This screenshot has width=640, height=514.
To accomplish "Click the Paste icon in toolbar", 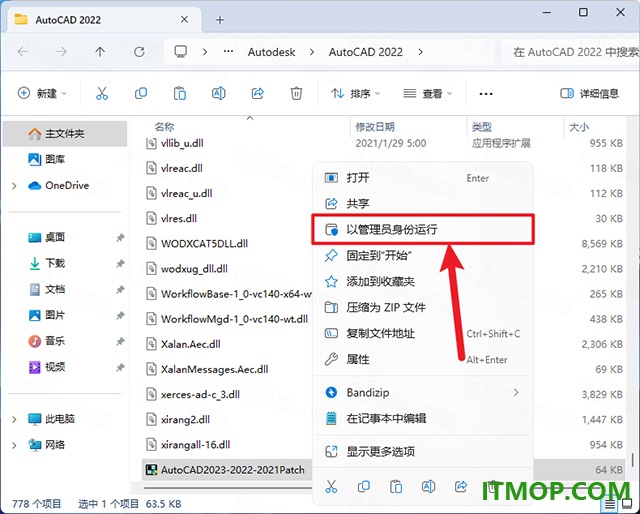I will 180,93.
